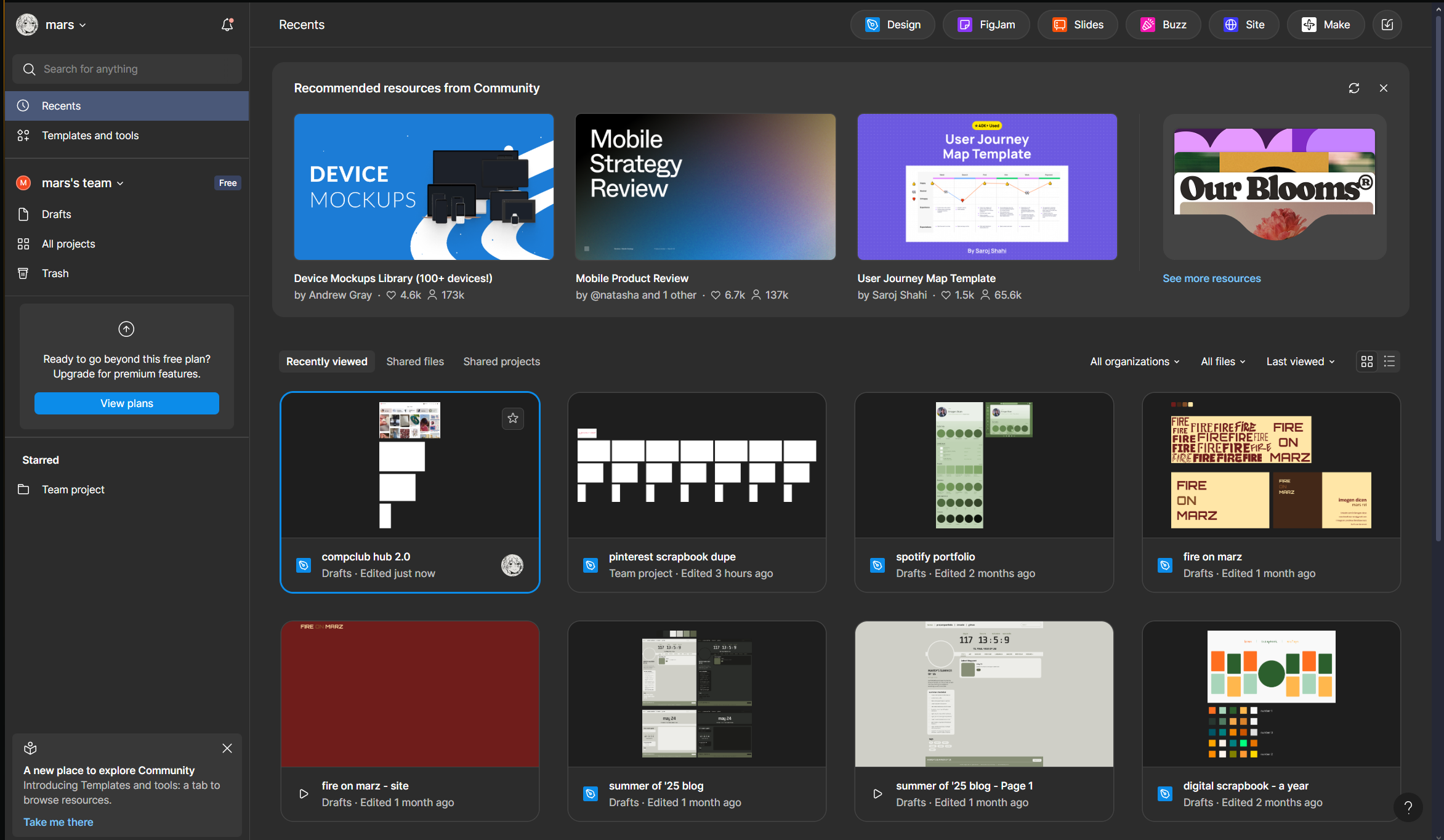Open the help question mark button
This screenshot has width=1444, height=840.
point(1408,807)
